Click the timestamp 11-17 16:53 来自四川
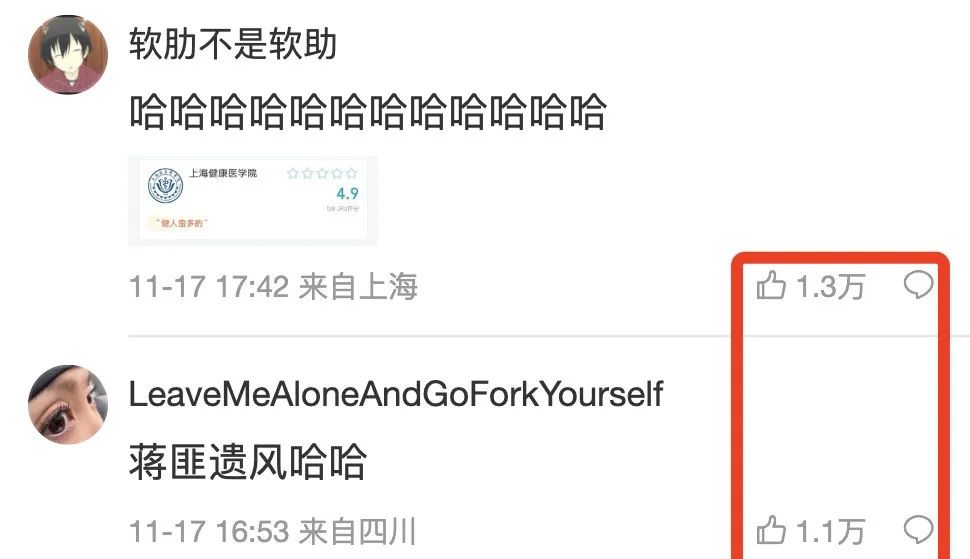 coord(272,532)
